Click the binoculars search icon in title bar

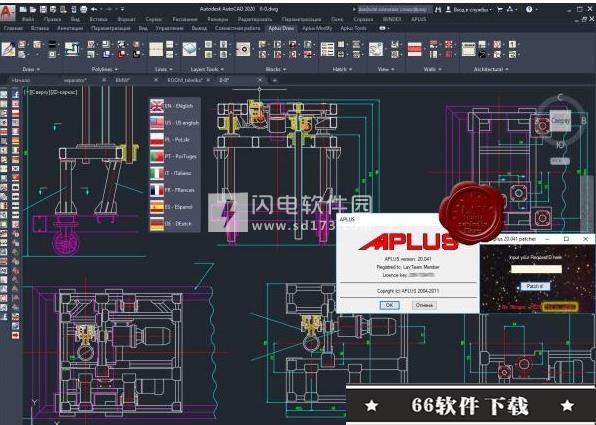(x=438, y=10)
